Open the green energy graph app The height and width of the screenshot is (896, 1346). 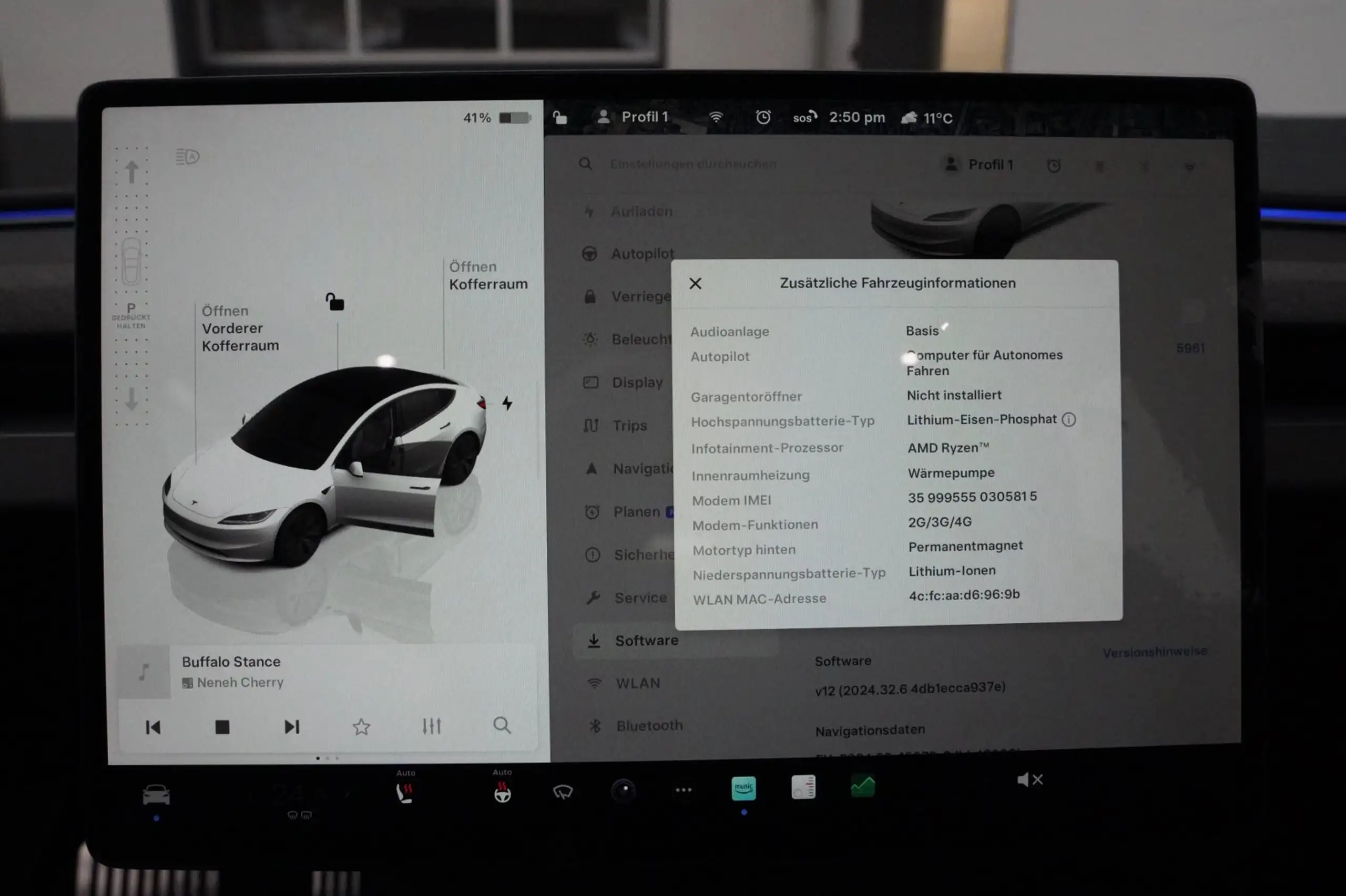click(x=863, y=786)
